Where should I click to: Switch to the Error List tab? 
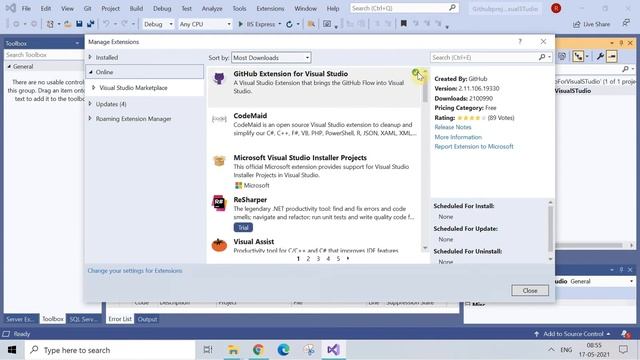coord(120,319)
